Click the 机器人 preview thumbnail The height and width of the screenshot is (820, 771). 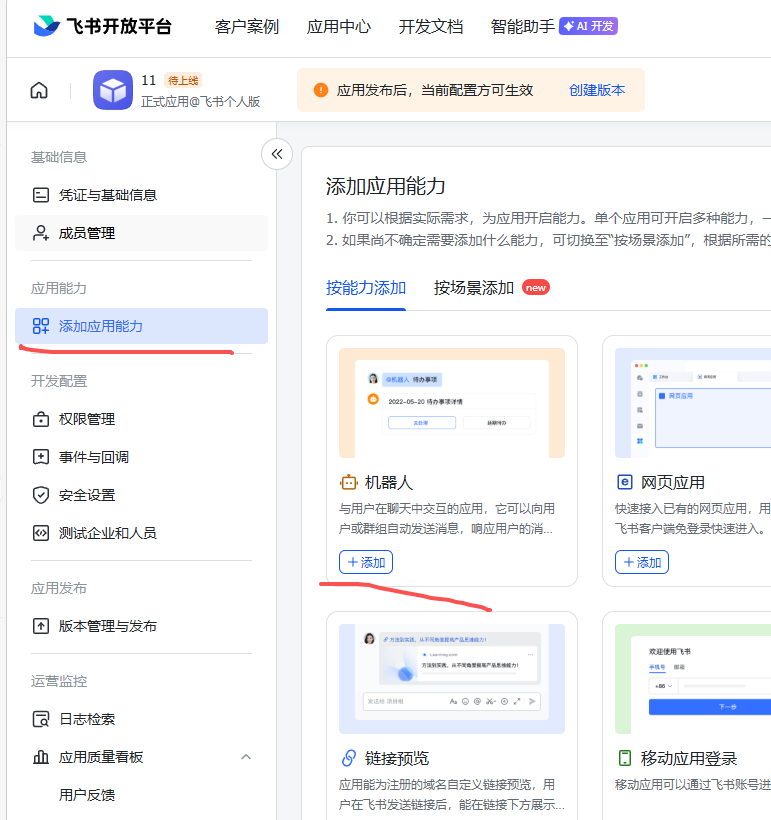[x=452, y=403]
